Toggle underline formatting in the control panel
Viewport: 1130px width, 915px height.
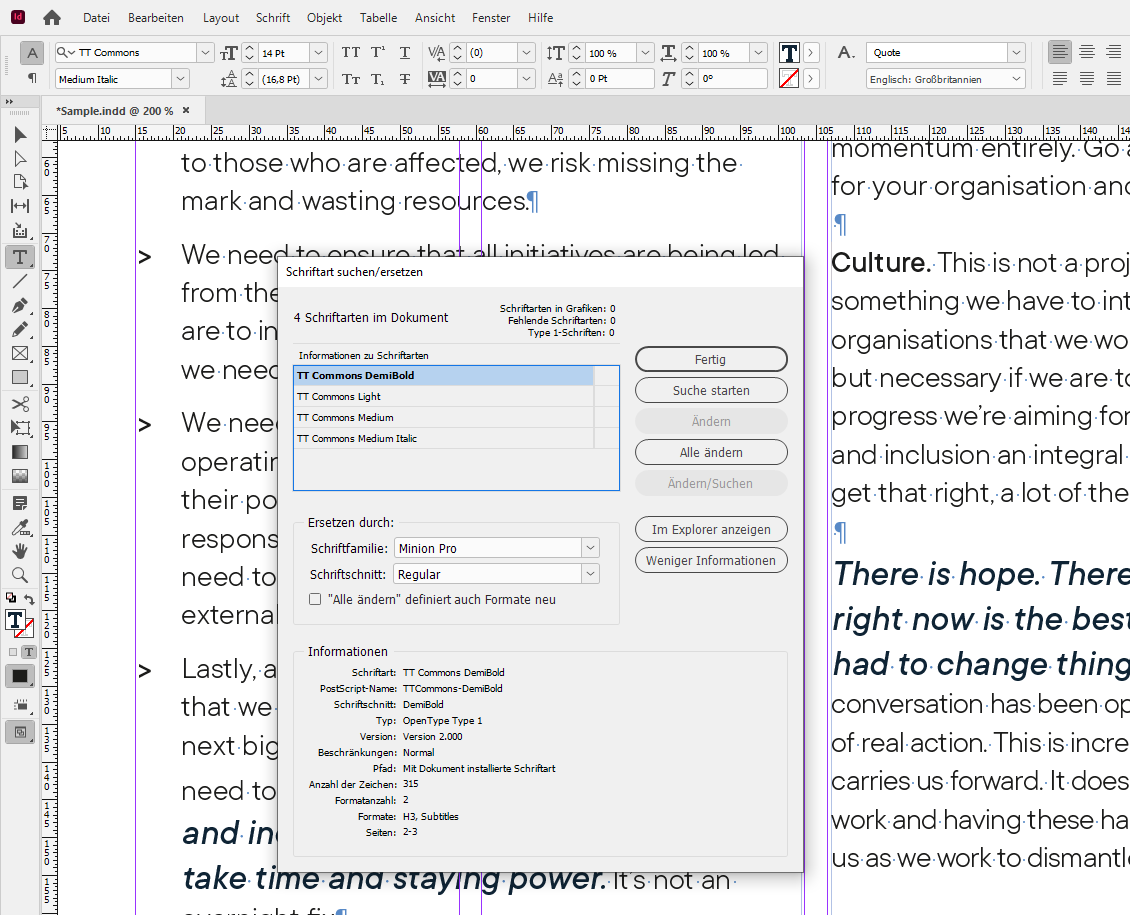point(404,52)
